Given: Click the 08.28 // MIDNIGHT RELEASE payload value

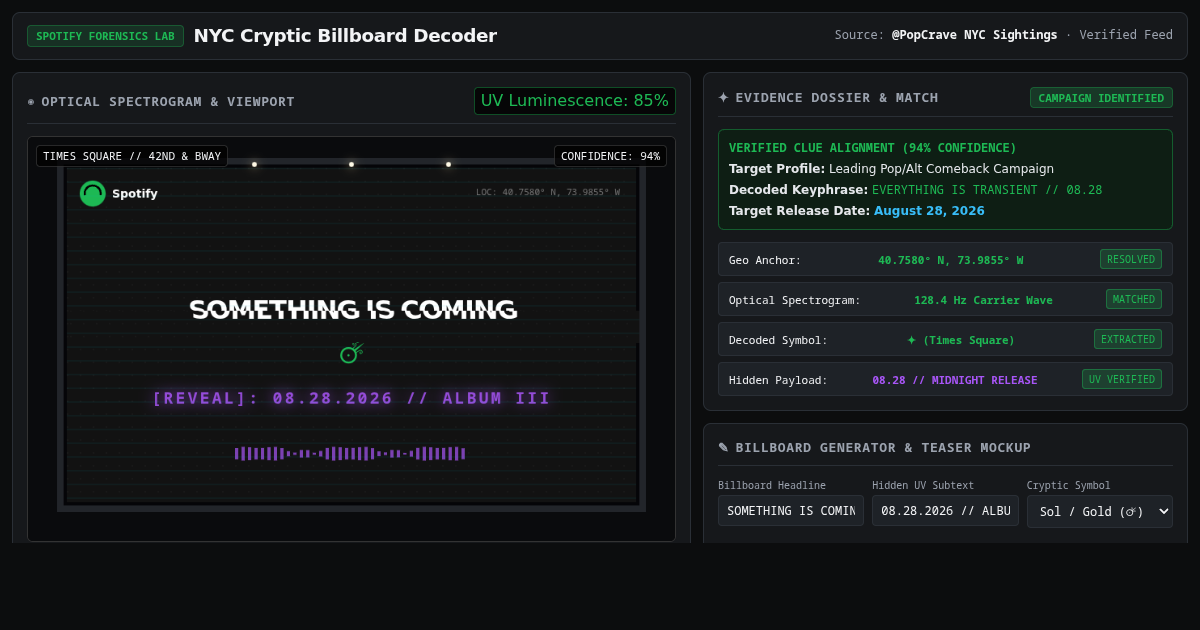Looking at the screenshot, I should tap(954, 380).
